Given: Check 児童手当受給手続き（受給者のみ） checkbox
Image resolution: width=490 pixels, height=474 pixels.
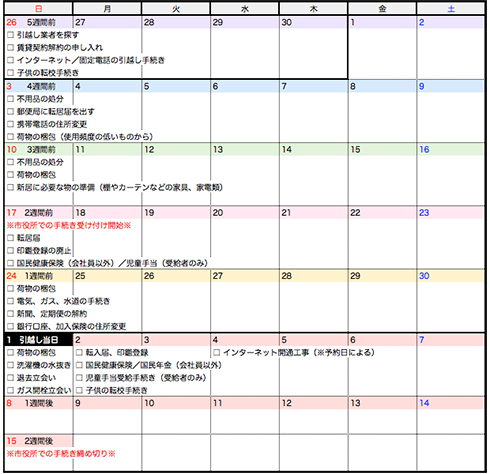Looking at the screenshot, I should pos(79,378).
